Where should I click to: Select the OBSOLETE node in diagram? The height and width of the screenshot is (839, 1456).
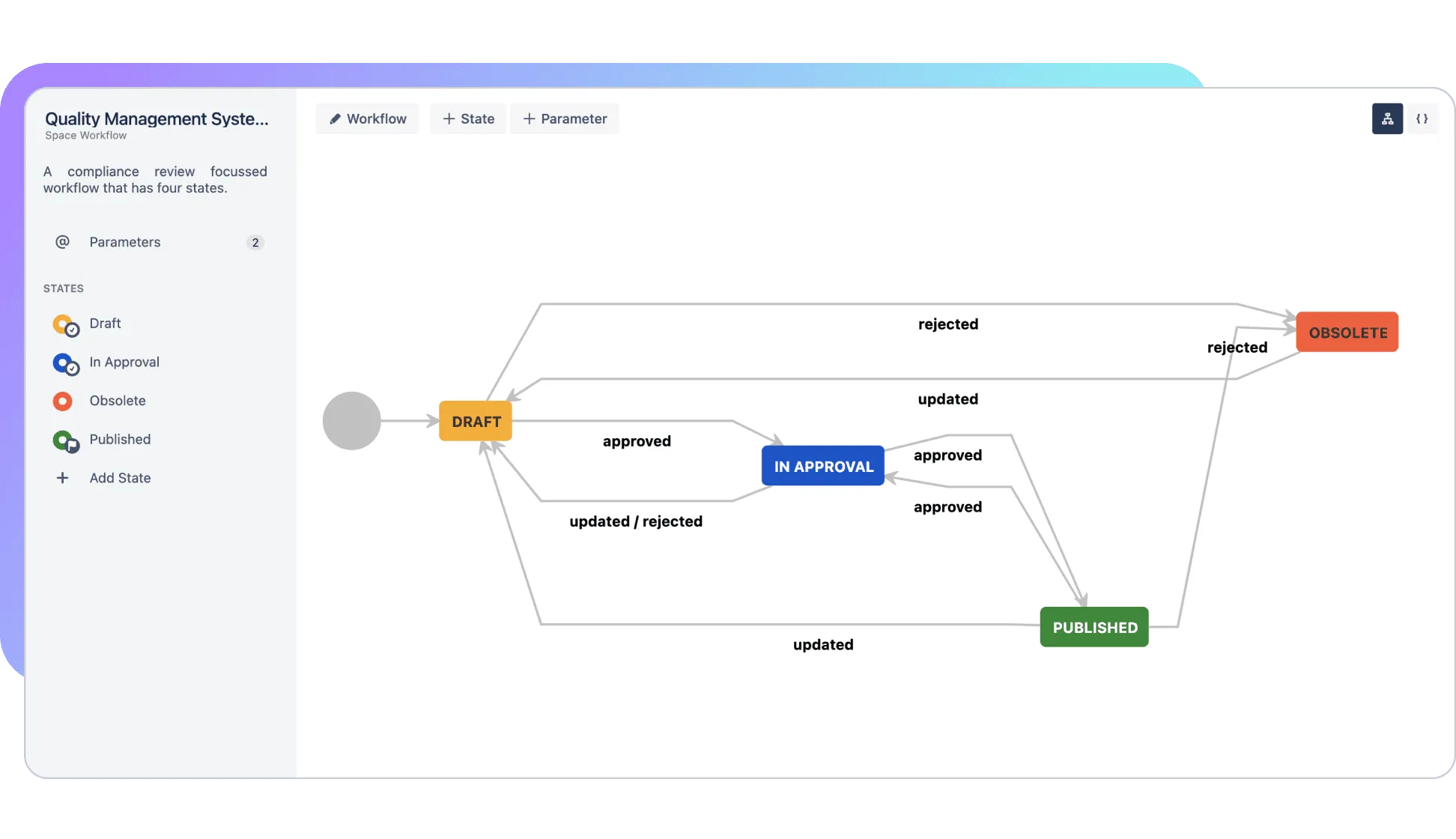point(1347,332)
